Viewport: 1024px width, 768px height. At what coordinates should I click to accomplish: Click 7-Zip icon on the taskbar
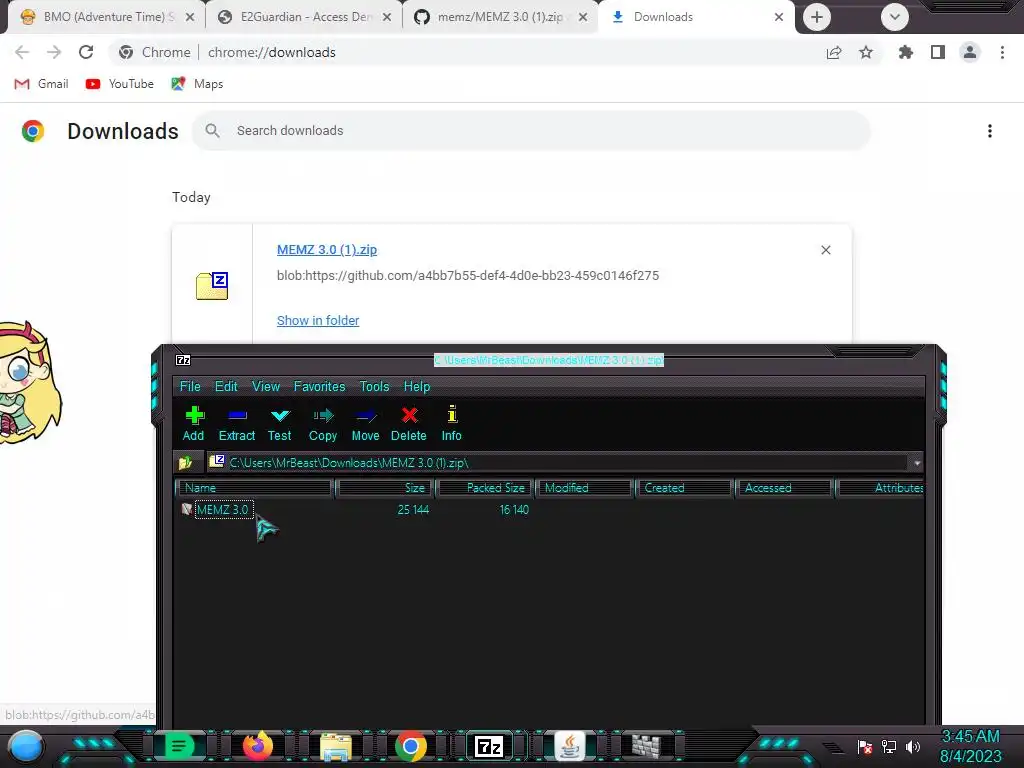489,746
